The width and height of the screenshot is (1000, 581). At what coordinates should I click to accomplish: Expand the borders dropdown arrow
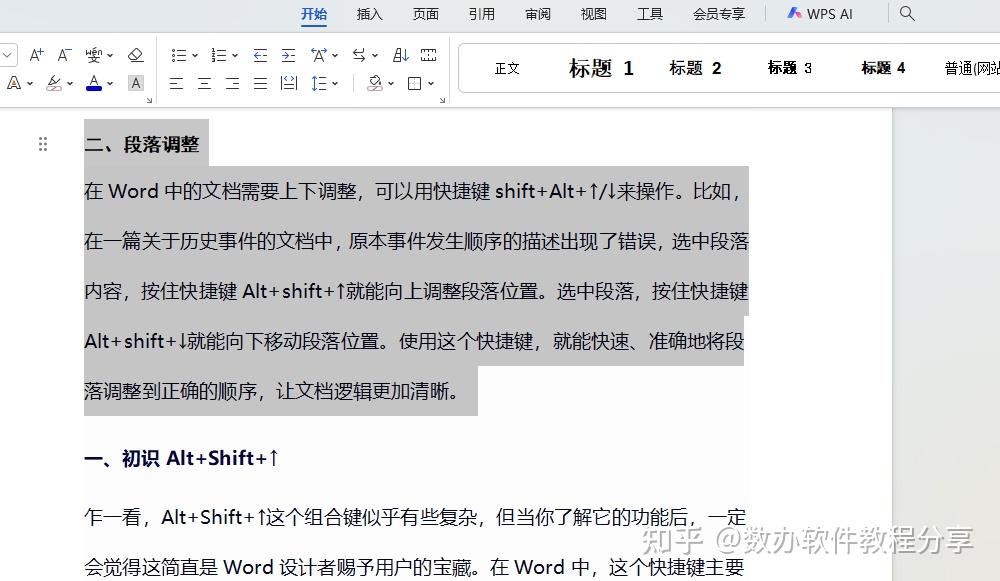point(430,83)
